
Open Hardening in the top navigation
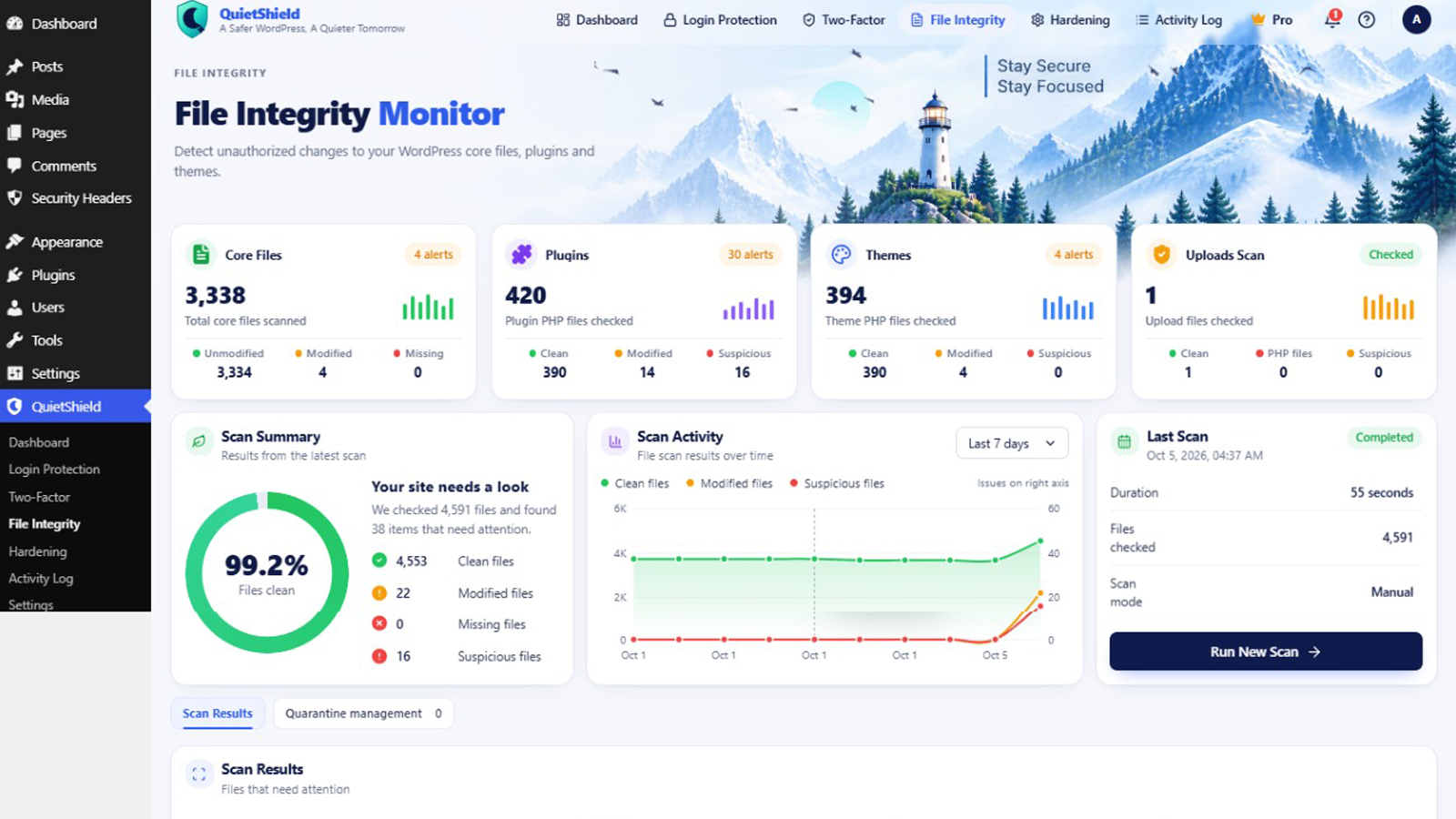pos(1070,20)
